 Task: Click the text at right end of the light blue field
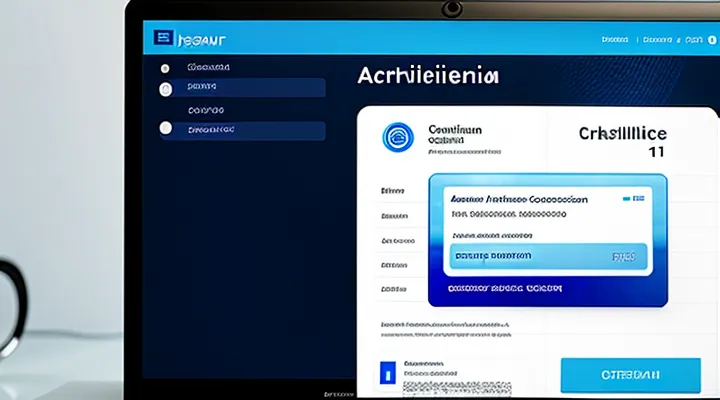click(622, 257)
